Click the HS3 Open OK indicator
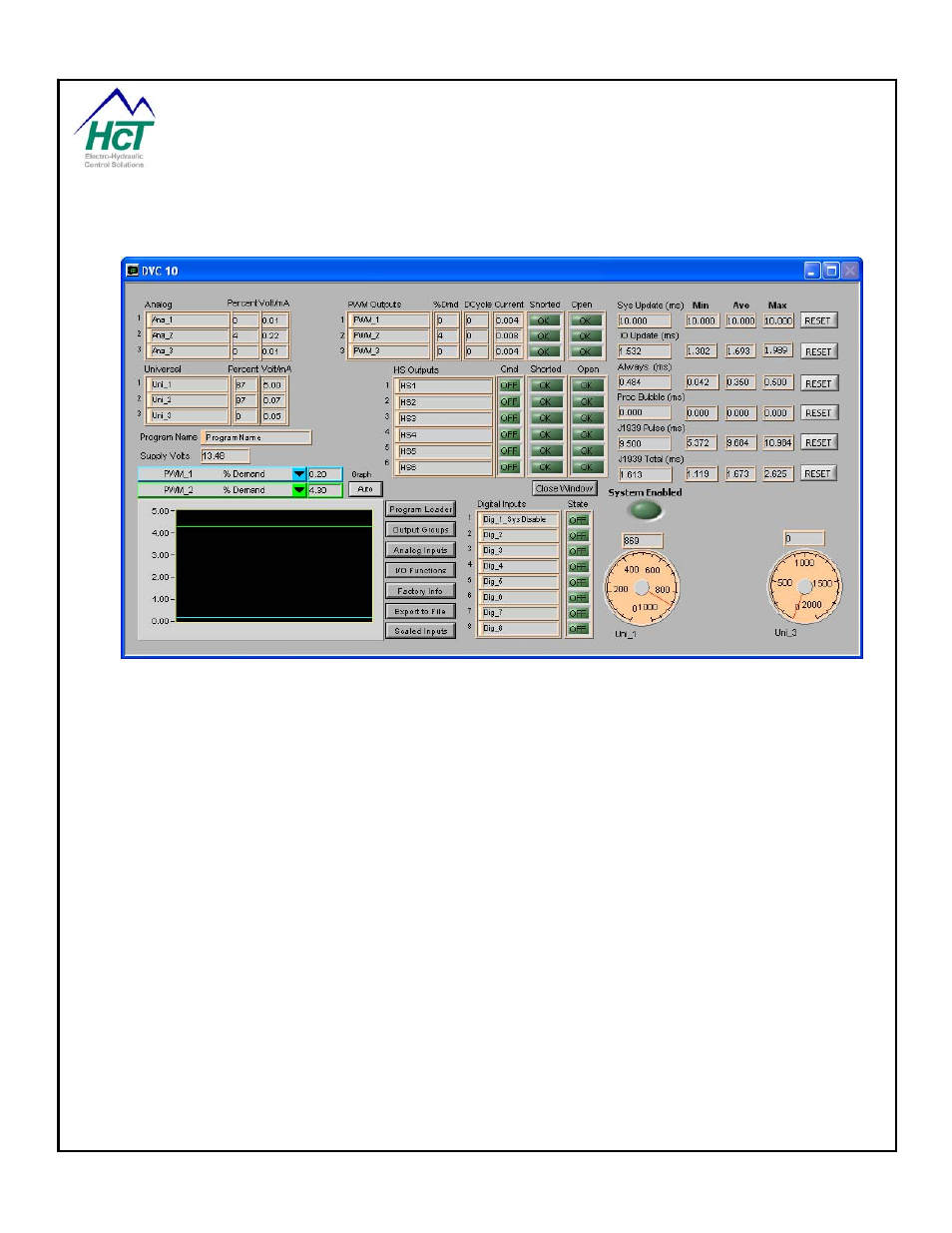The width and height of the screenshot is (952, 1233). click(x=587, y=418)
